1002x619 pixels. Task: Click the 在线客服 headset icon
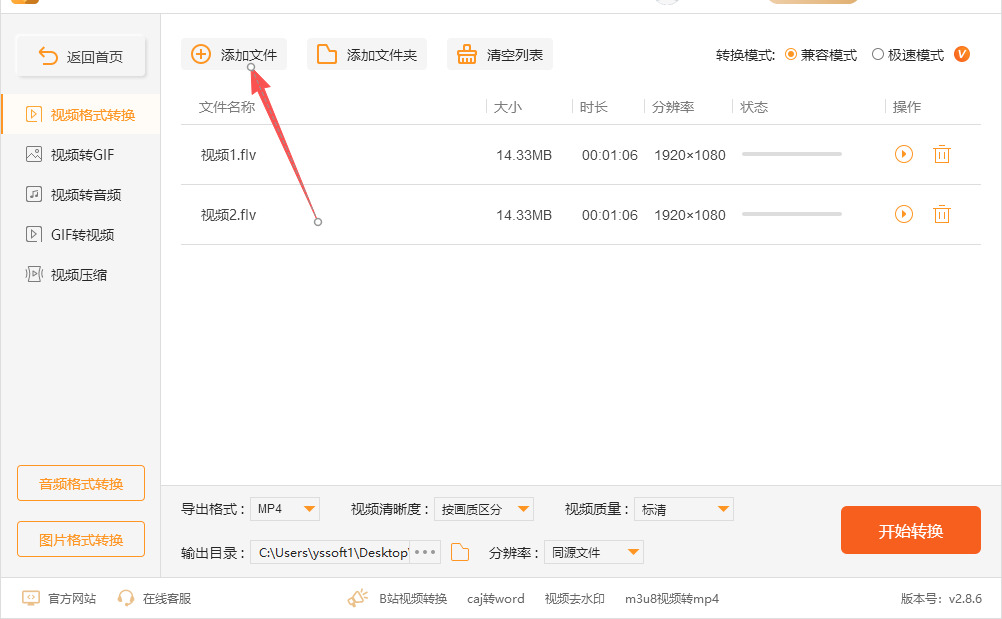coord(126,598)
